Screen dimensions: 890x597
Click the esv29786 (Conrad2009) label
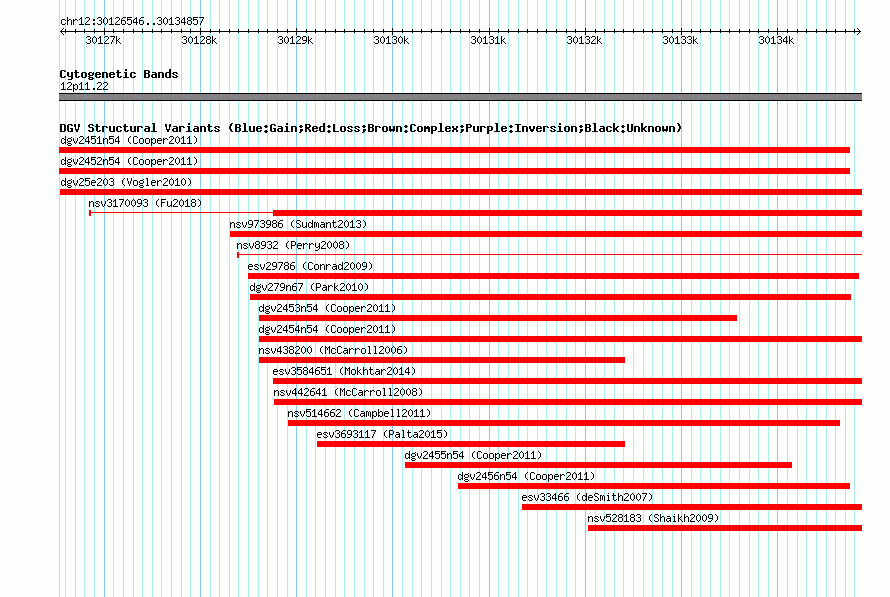[x=310, y=266]
